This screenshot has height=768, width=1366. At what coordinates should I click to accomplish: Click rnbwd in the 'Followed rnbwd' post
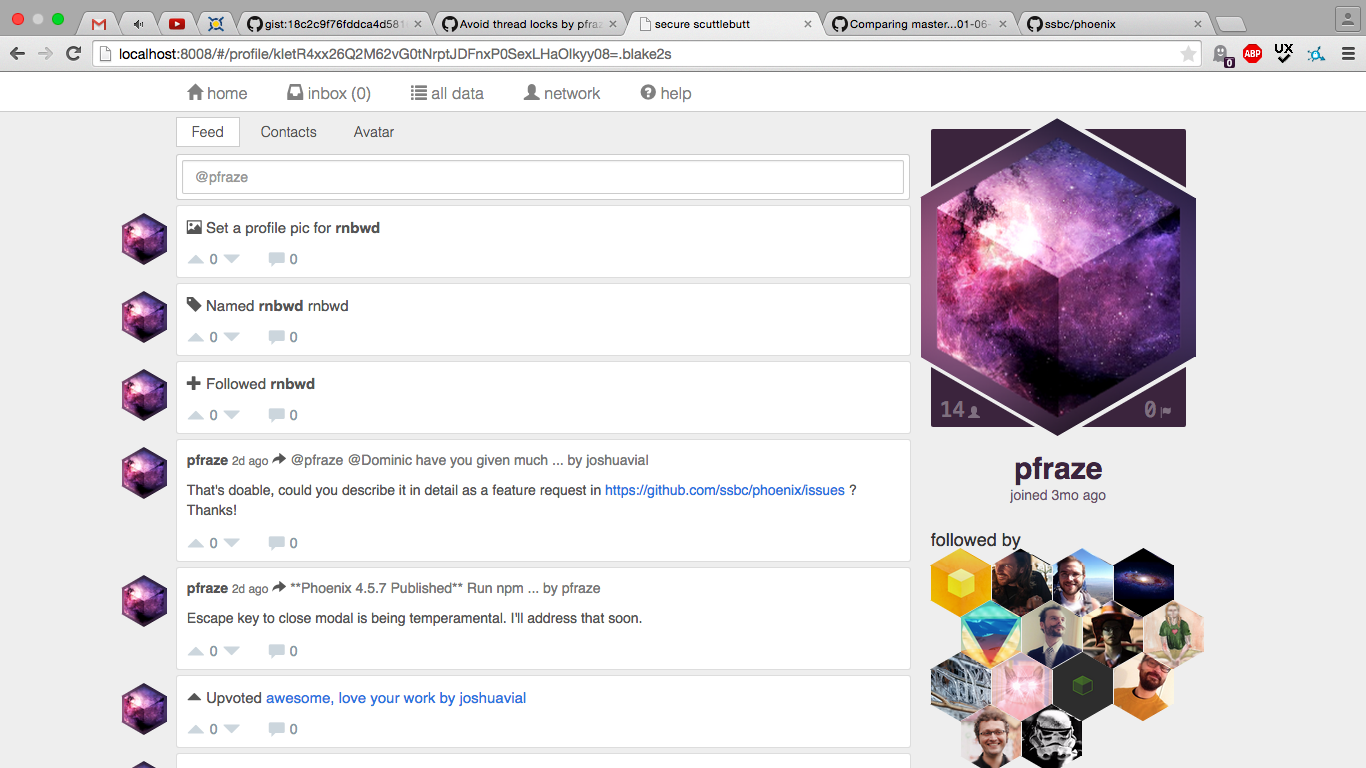[293, 384]
